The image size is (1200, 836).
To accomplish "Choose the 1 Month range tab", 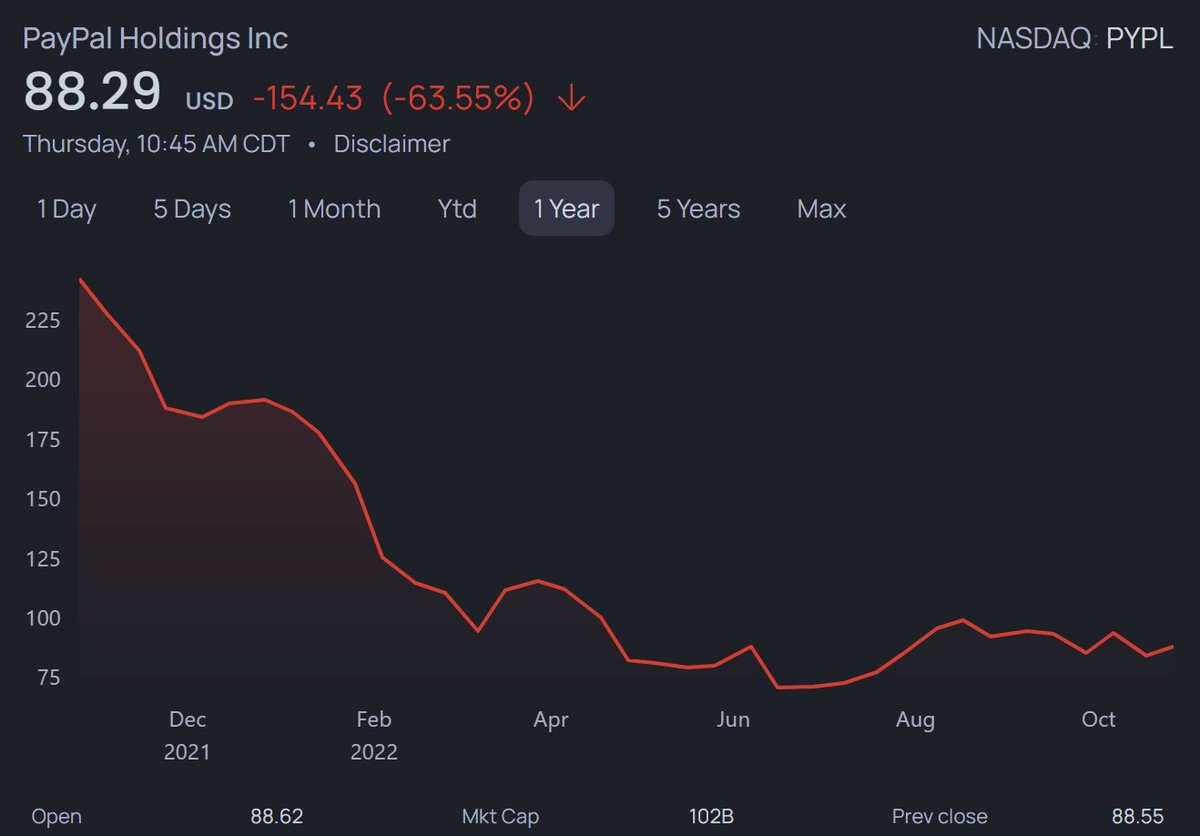I will tap(334, 209).
